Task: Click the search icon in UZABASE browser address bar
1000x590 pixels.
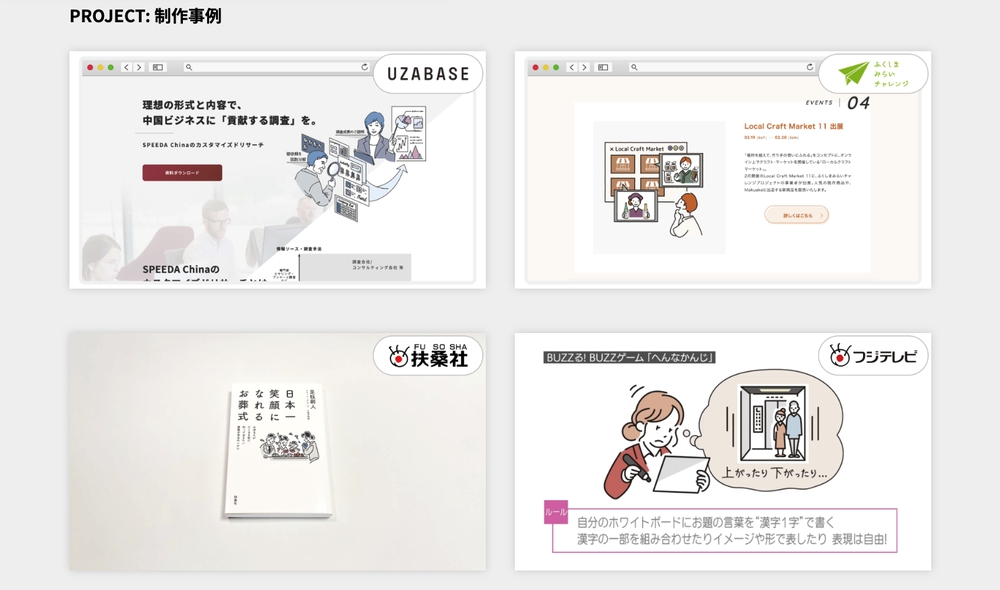Action: click(x=189, y=67)
